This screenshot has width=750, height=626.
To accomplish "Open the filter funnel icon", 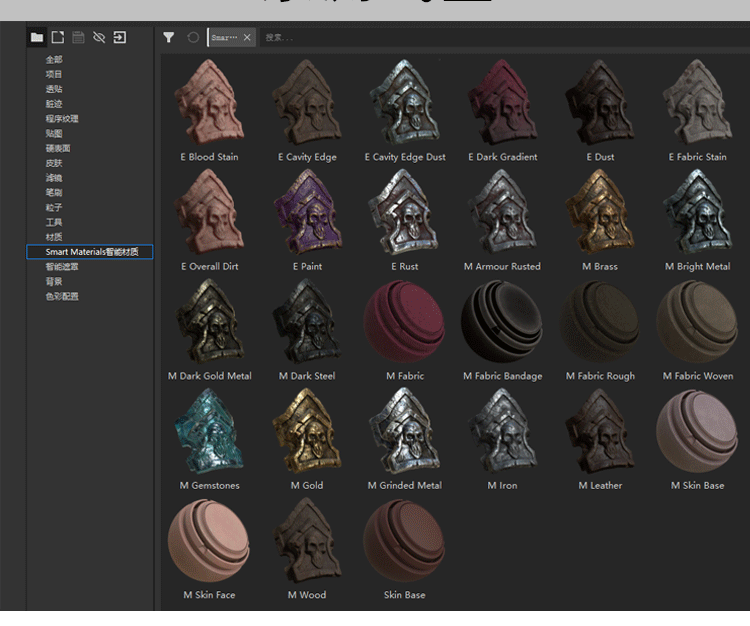I will [169, 37].
